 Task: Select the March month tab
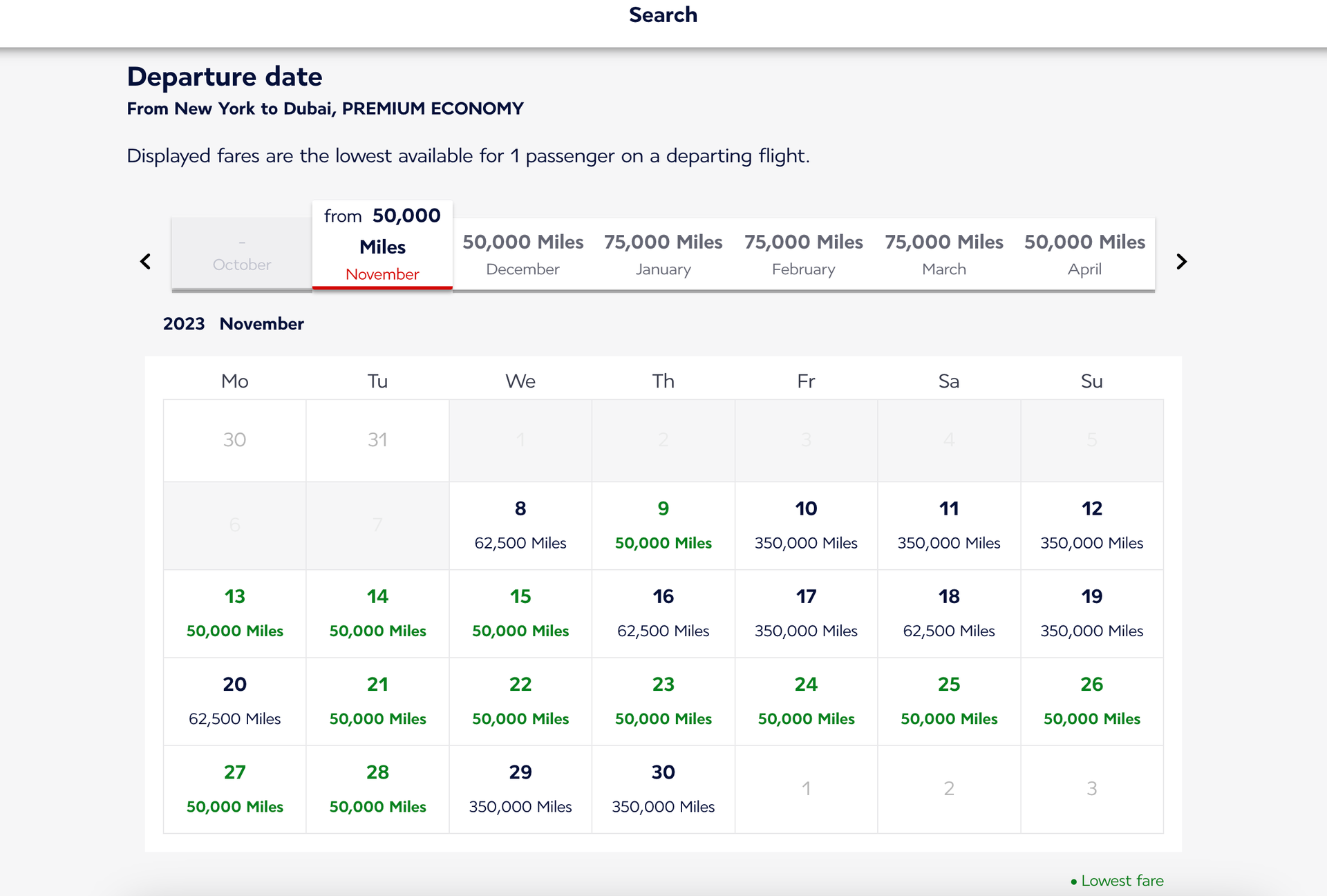pyautogui.click(x=944, y=254)
